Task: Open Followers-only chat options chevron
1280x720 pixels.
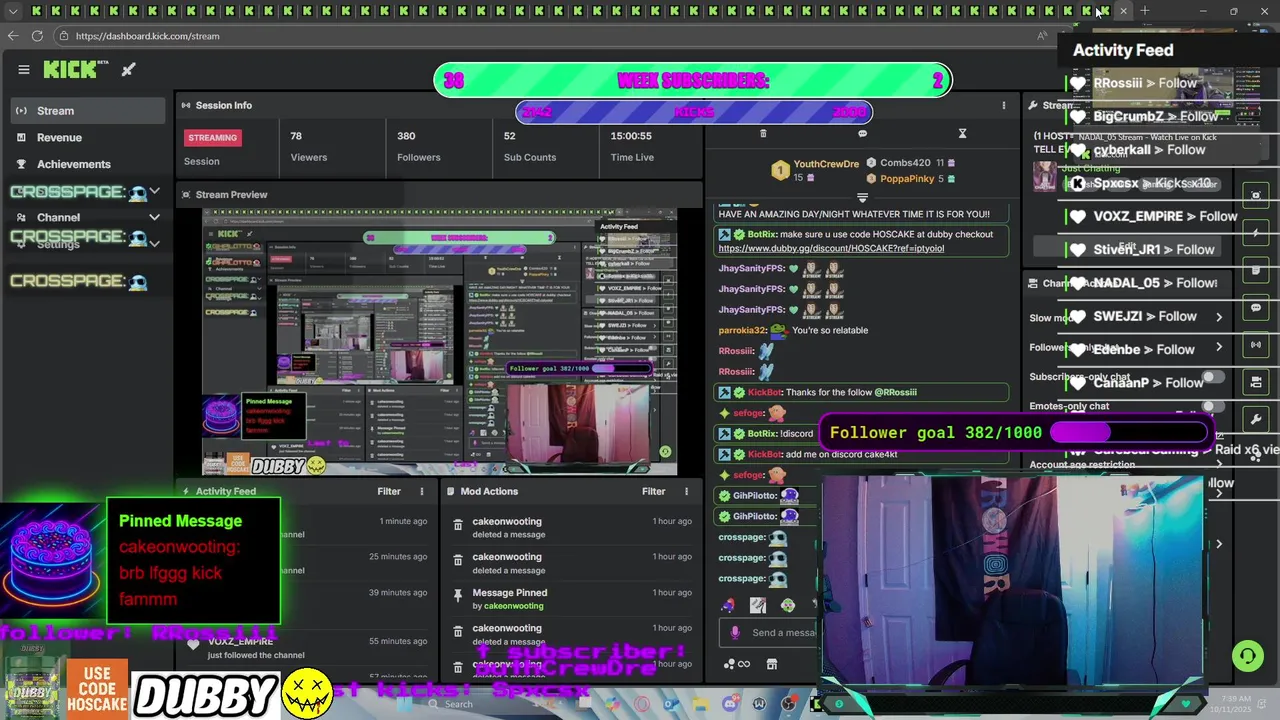Action: [1219, 348]
